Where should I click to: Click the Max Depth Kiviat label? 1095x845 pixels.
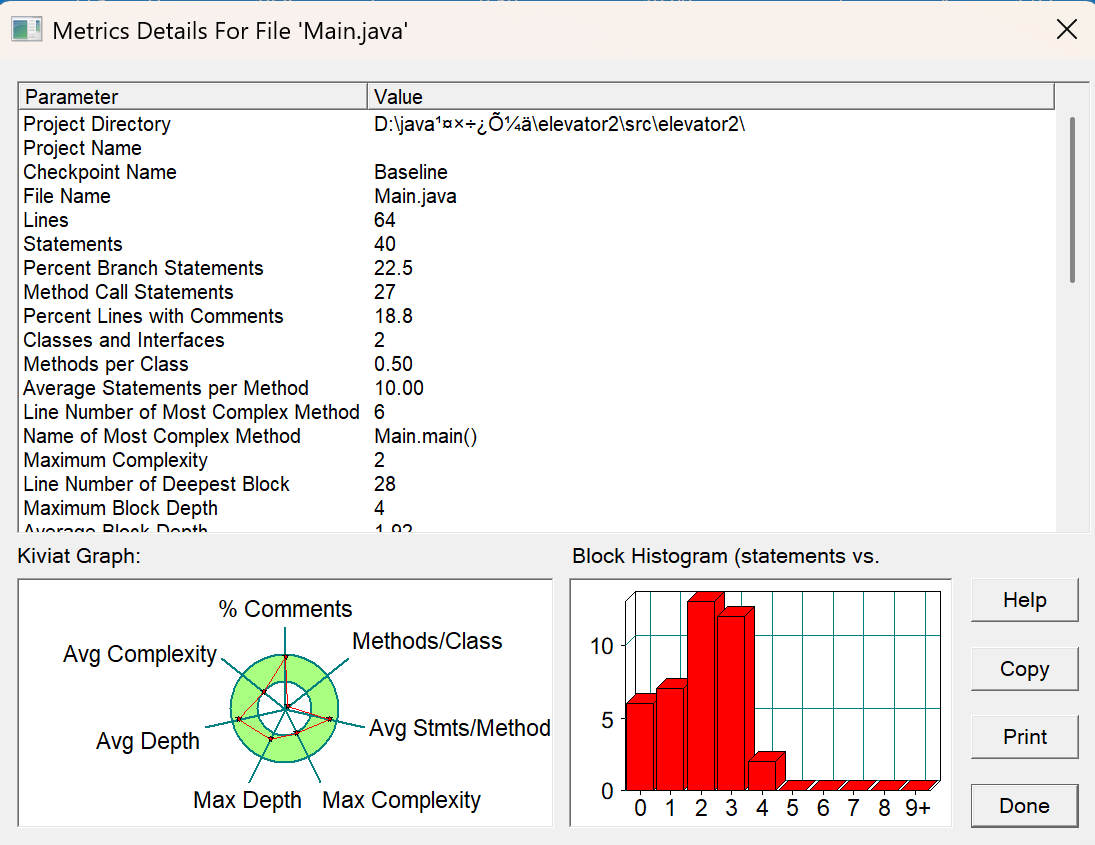247,800
